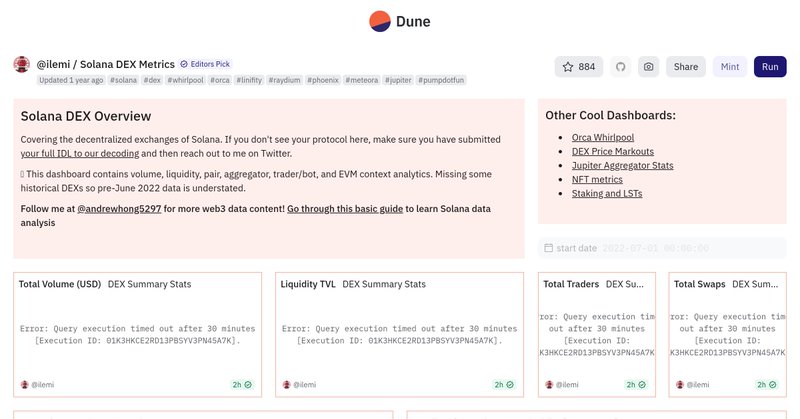Click the Total Volume (USD) card title
800x419 pixels.
60,284
